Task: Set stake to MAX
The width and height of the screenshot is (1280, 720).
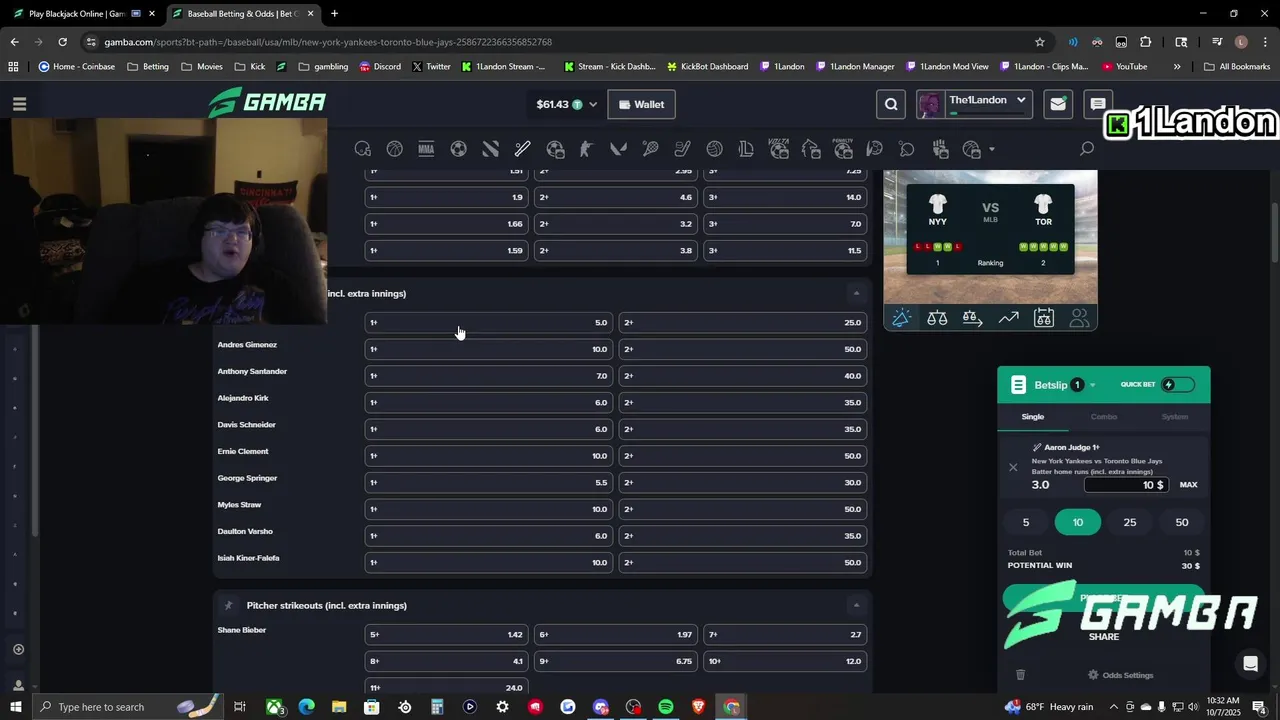Action: (1188, 485)
